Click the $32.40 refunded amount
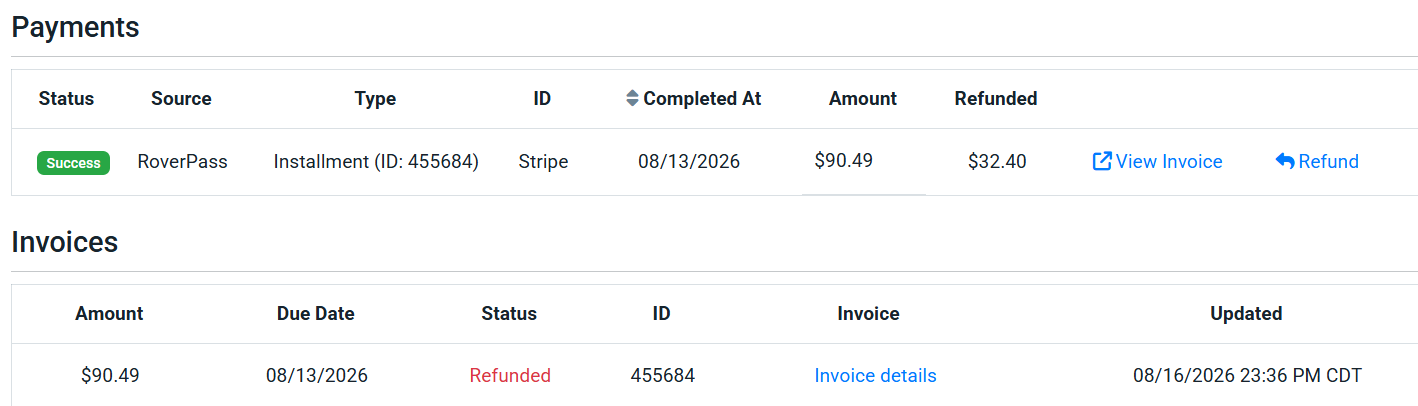1418x406 pixels. 997,161
